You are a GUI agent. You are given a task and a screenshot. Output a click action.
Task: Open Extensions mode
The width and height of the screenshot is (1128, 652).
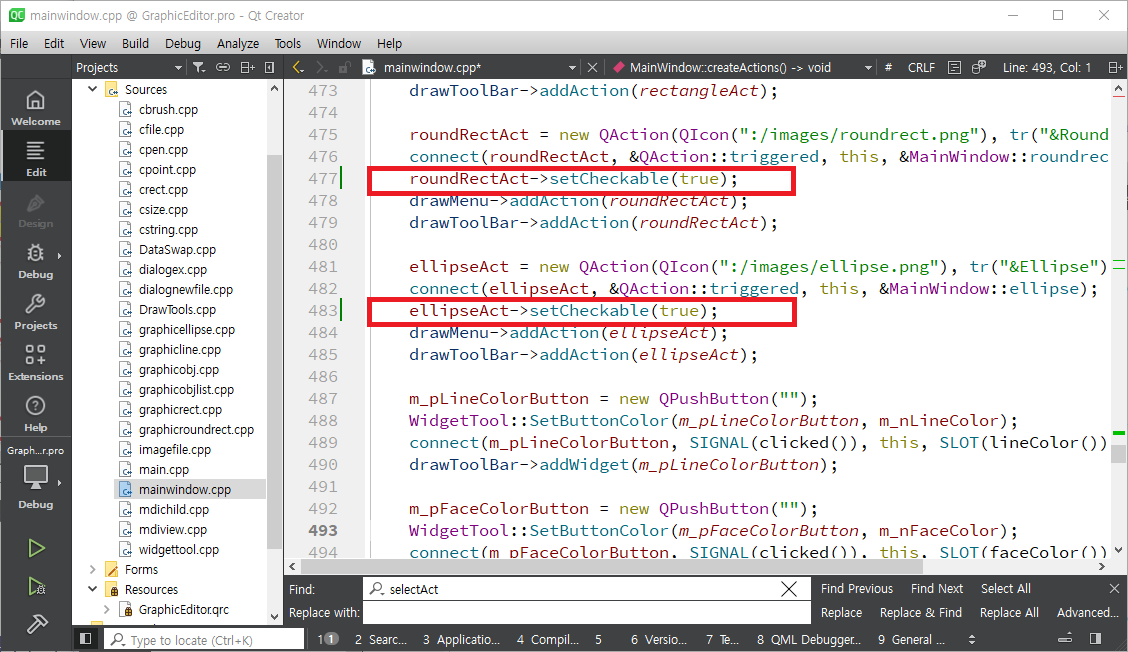coord(35,363)
